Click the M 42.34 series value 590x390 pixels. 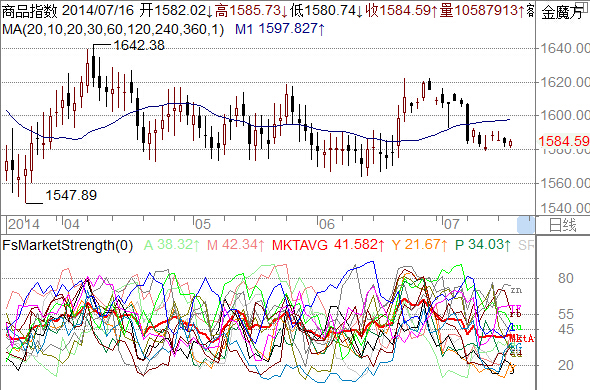coord(236,245)
